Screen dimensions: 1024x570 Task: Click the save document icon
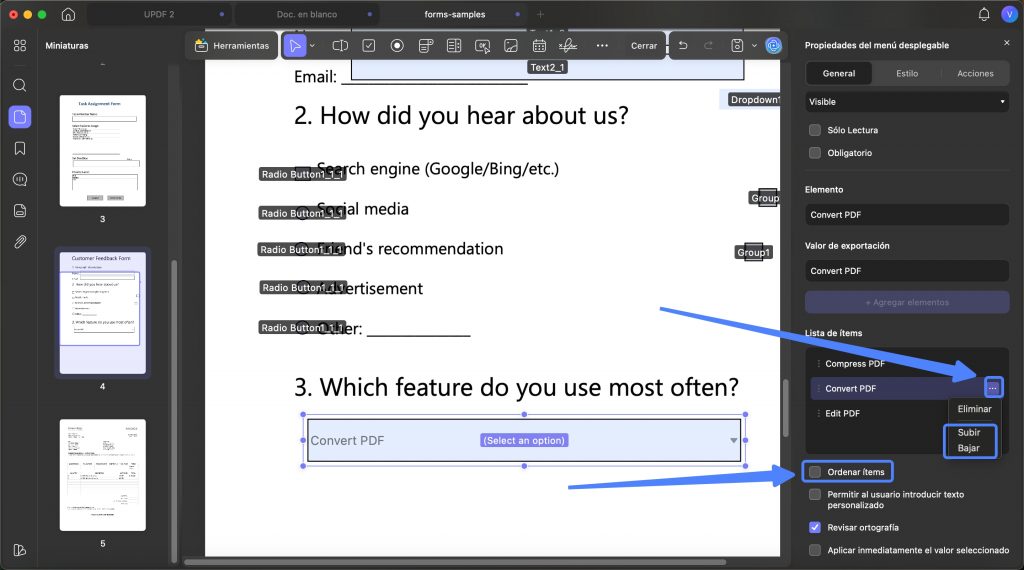(x=737, y=46)
